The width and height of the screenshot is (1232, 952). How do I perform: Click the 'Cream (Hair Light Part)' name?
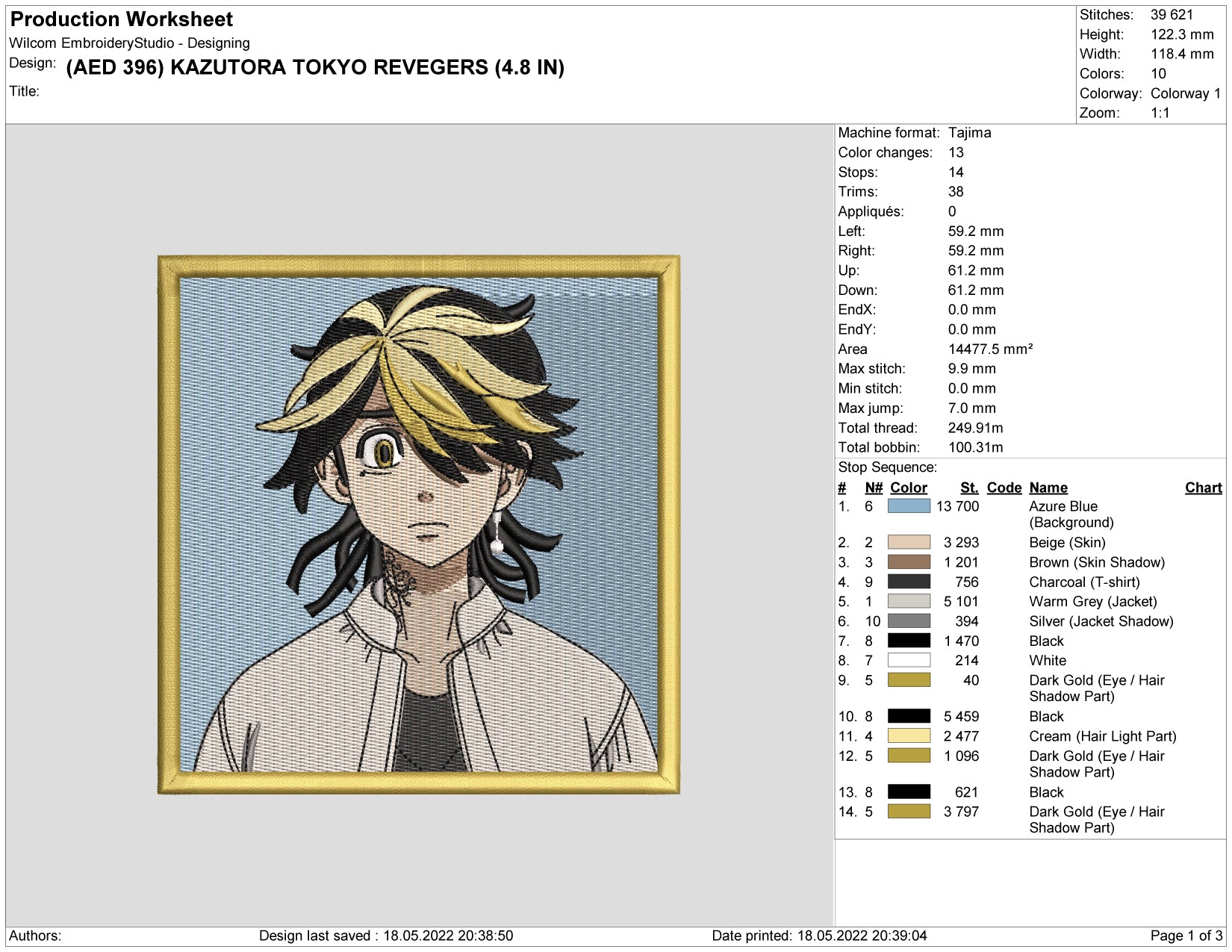pyautogui.click(x=1103, y=736)
